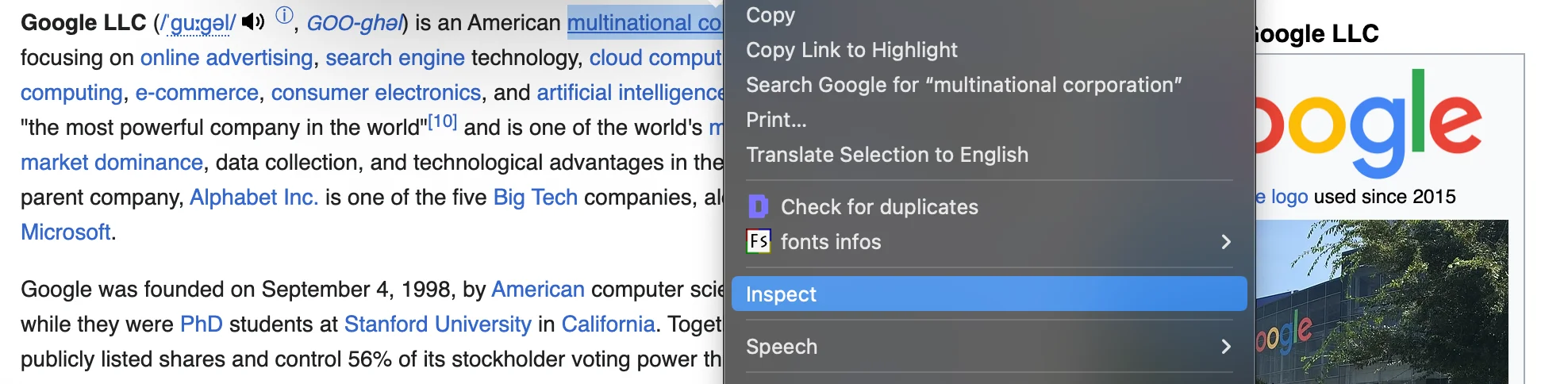Open the multinational corporation link
Image resolution: width=1568 pixels, height=384 pixels.
[x=644, y=23]
